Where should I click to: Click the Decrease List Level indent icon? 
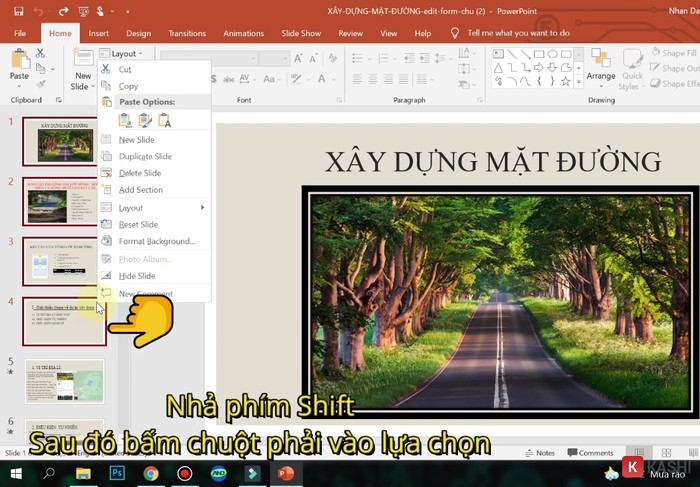click(408, 58)
